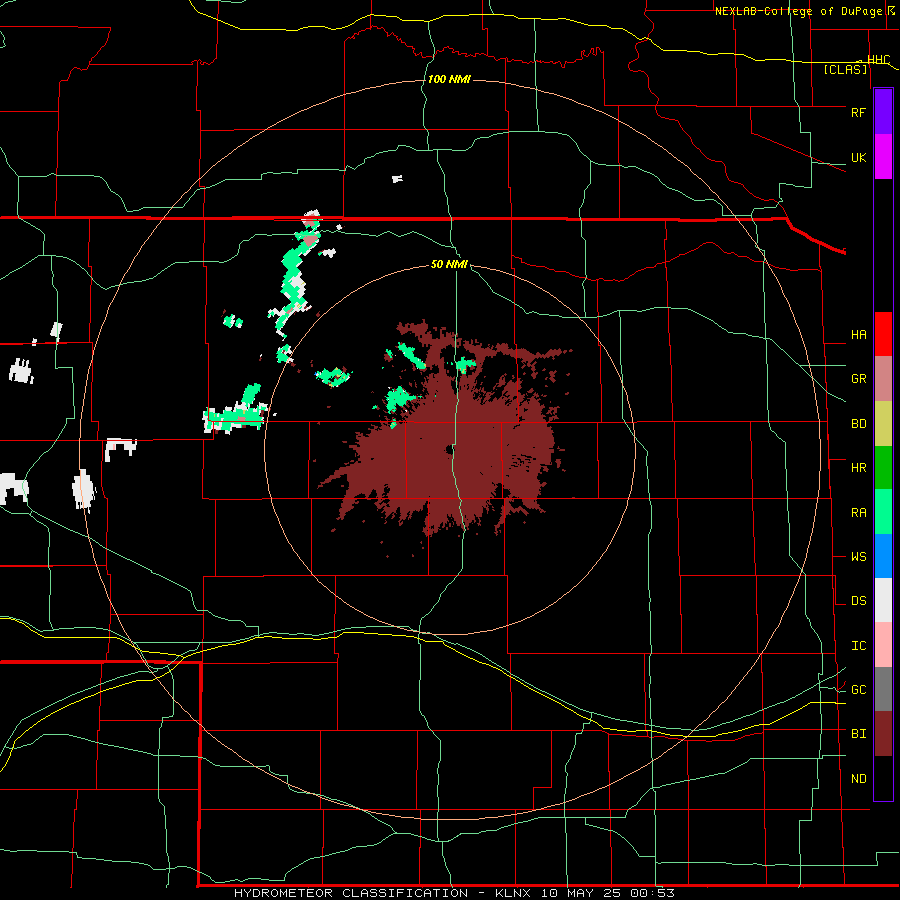The height and width of the screenshot is (900, 900).
Task: Click the BI legend label
Action: (x=858, y=734)
